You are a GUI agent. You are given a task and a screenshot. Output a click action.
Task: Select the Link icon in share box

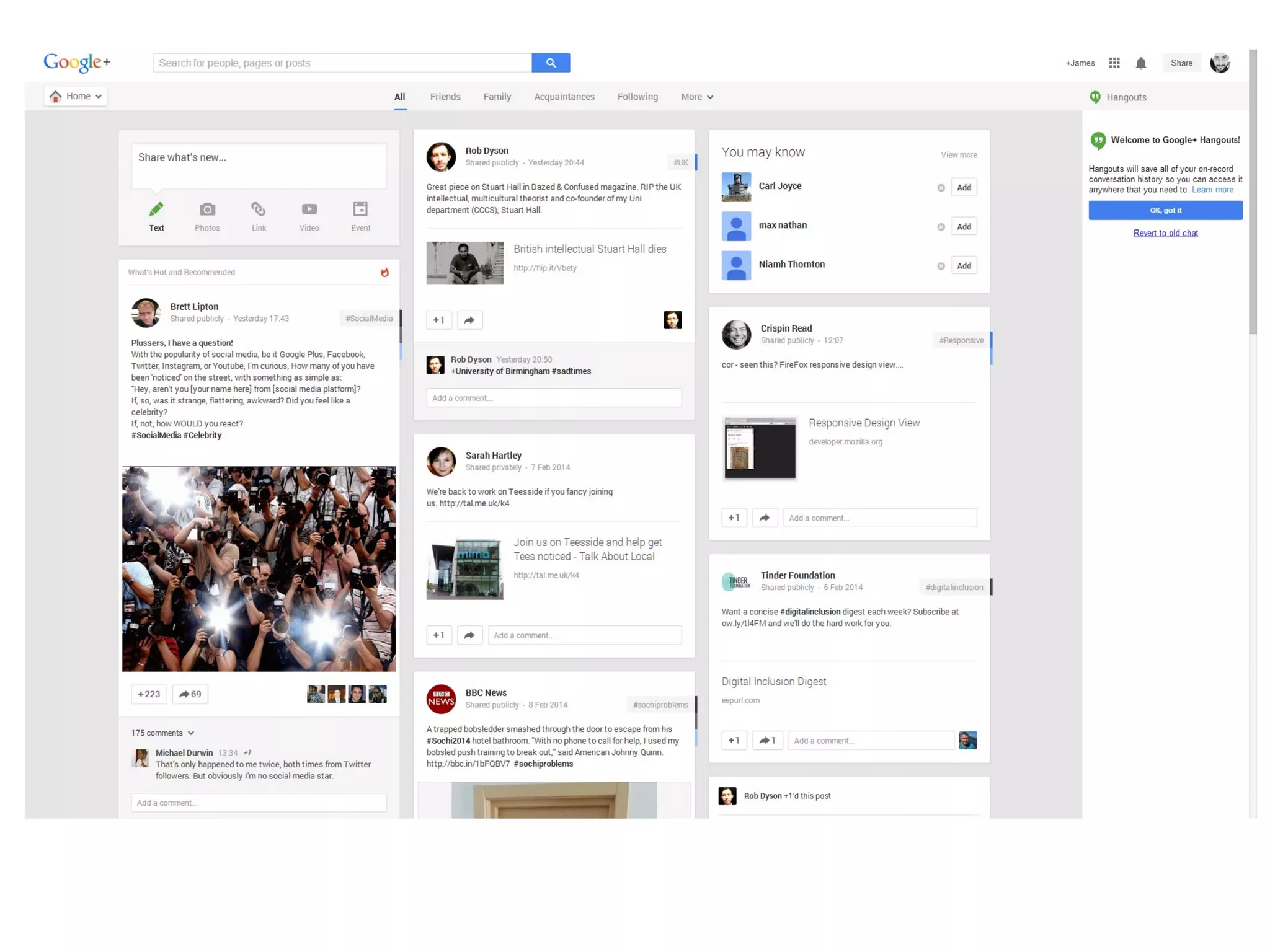pos(259,210)
